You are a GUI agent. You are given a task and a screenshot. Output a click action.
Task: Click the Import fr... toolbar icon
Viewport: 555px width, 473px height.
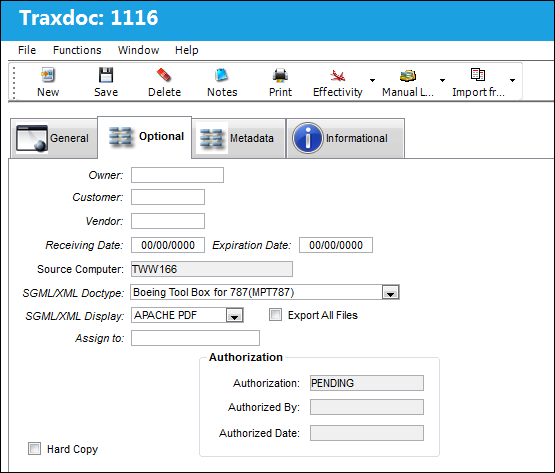click(478, 75)
